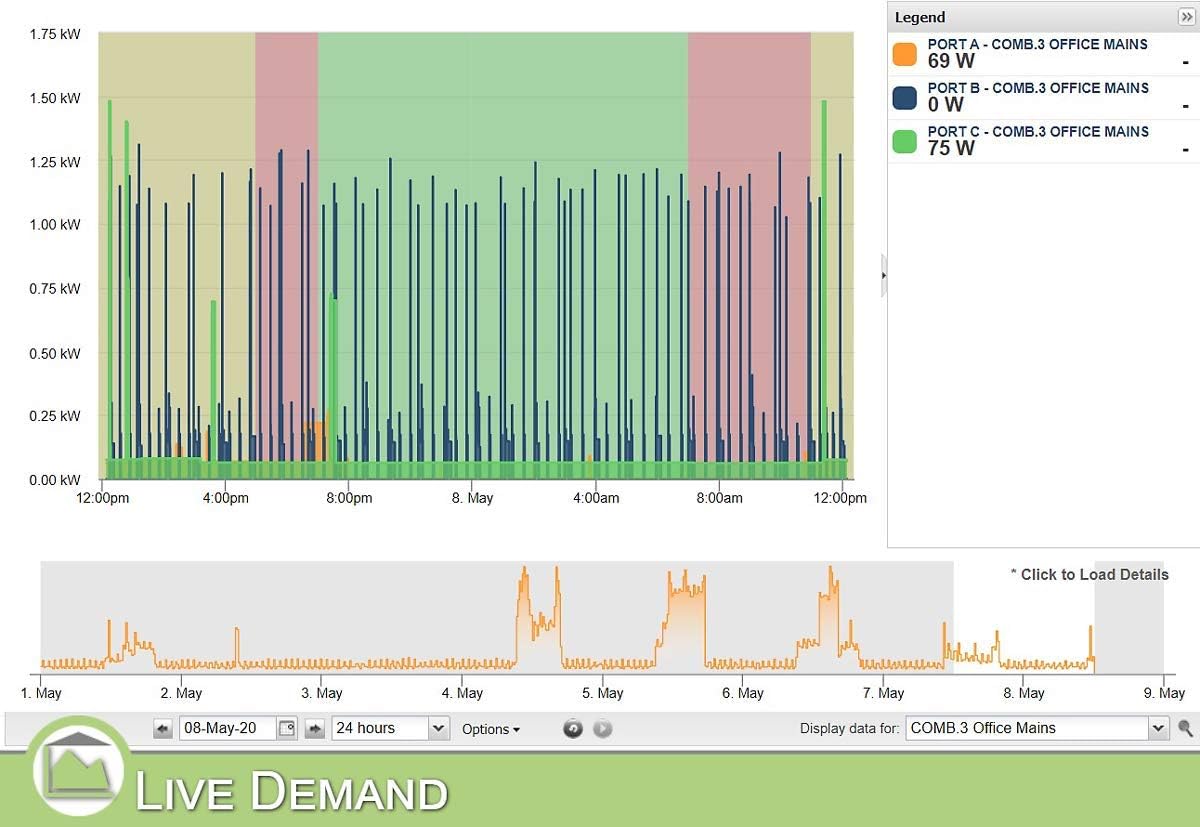Click the play icon next to the refresh icon
Viewport: 1200px width, 827px height.
pyautogui.click(x=602, y=728)
